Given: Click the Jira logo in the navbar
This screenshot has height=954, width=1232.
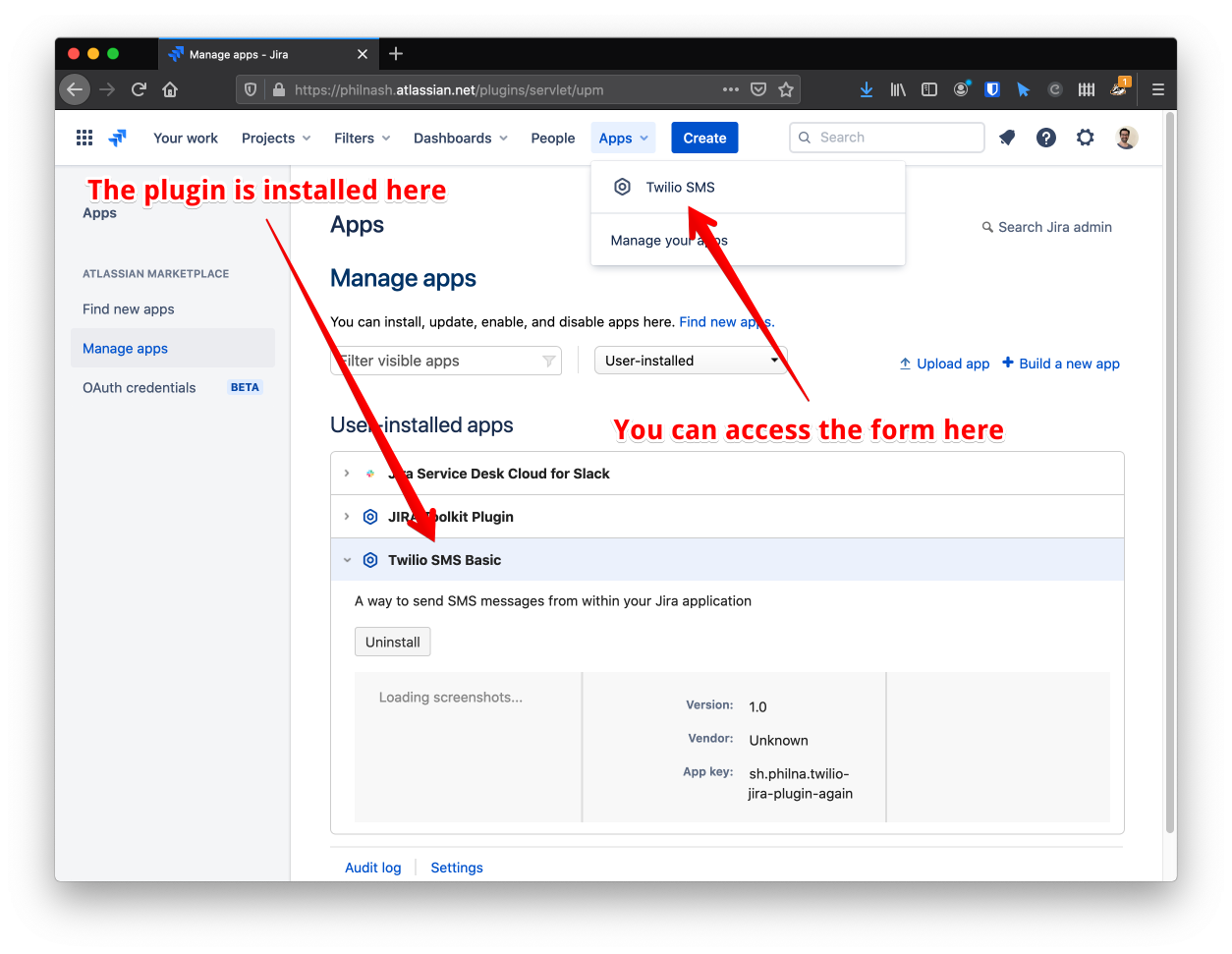Looking at the screenshot, I should point(118,138).
